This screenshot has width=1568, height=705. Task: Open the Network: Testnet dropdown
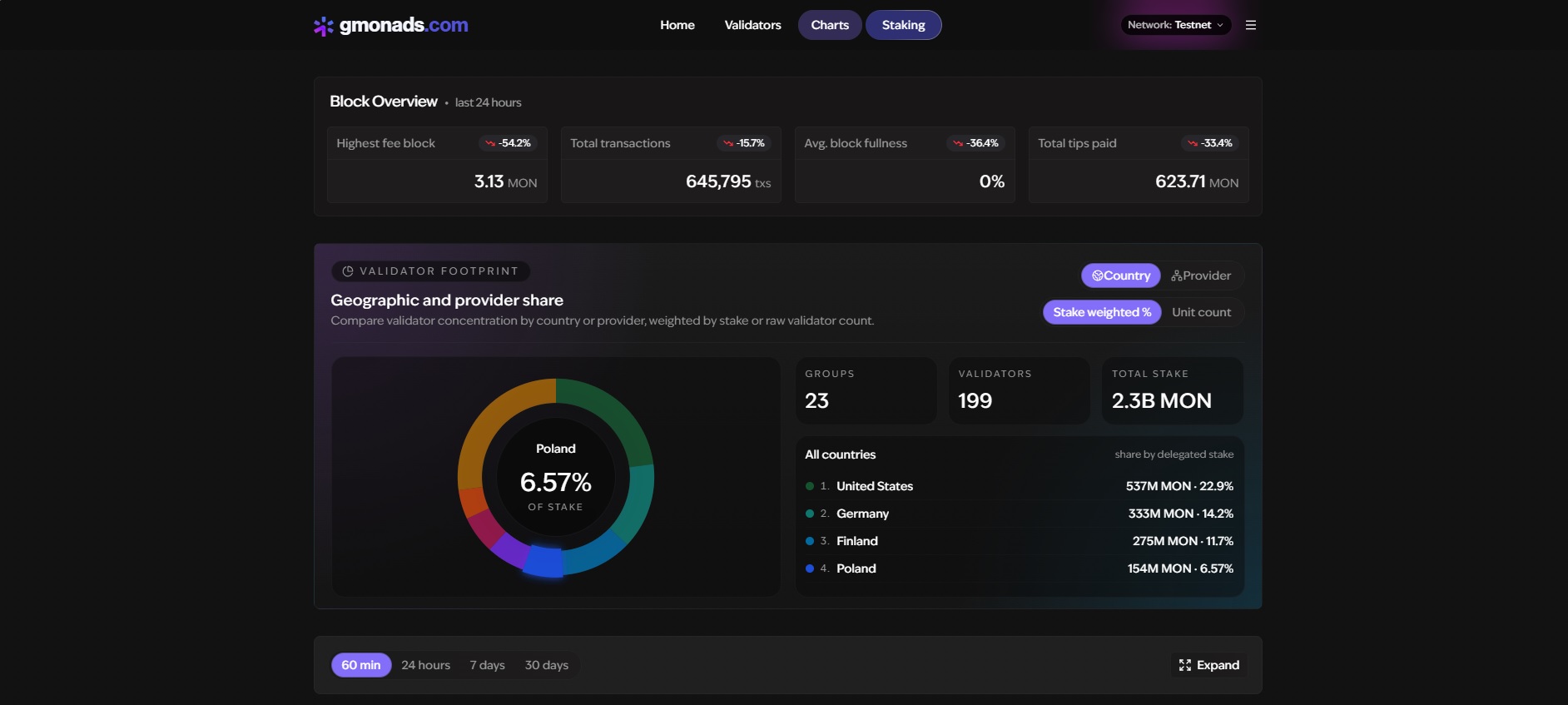[x=1175, y=25]
